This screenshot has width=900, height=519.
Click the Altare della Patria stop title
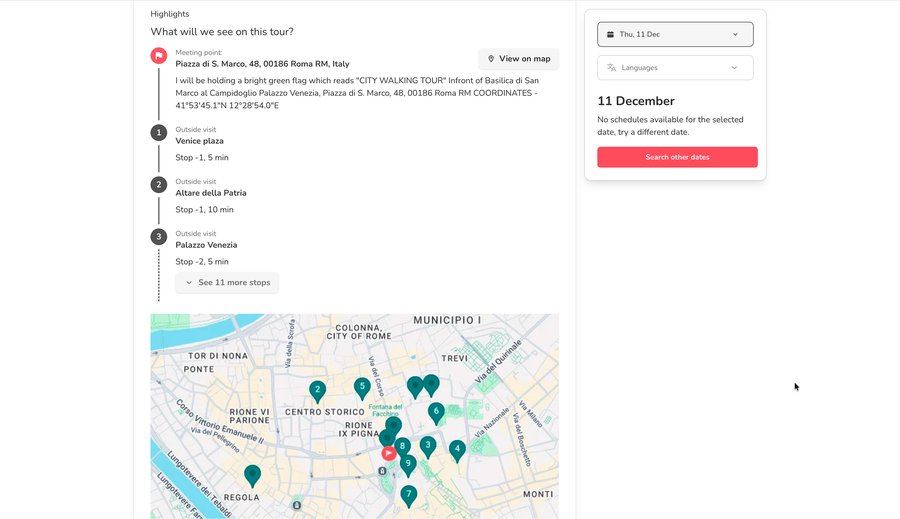pos(211,193)
